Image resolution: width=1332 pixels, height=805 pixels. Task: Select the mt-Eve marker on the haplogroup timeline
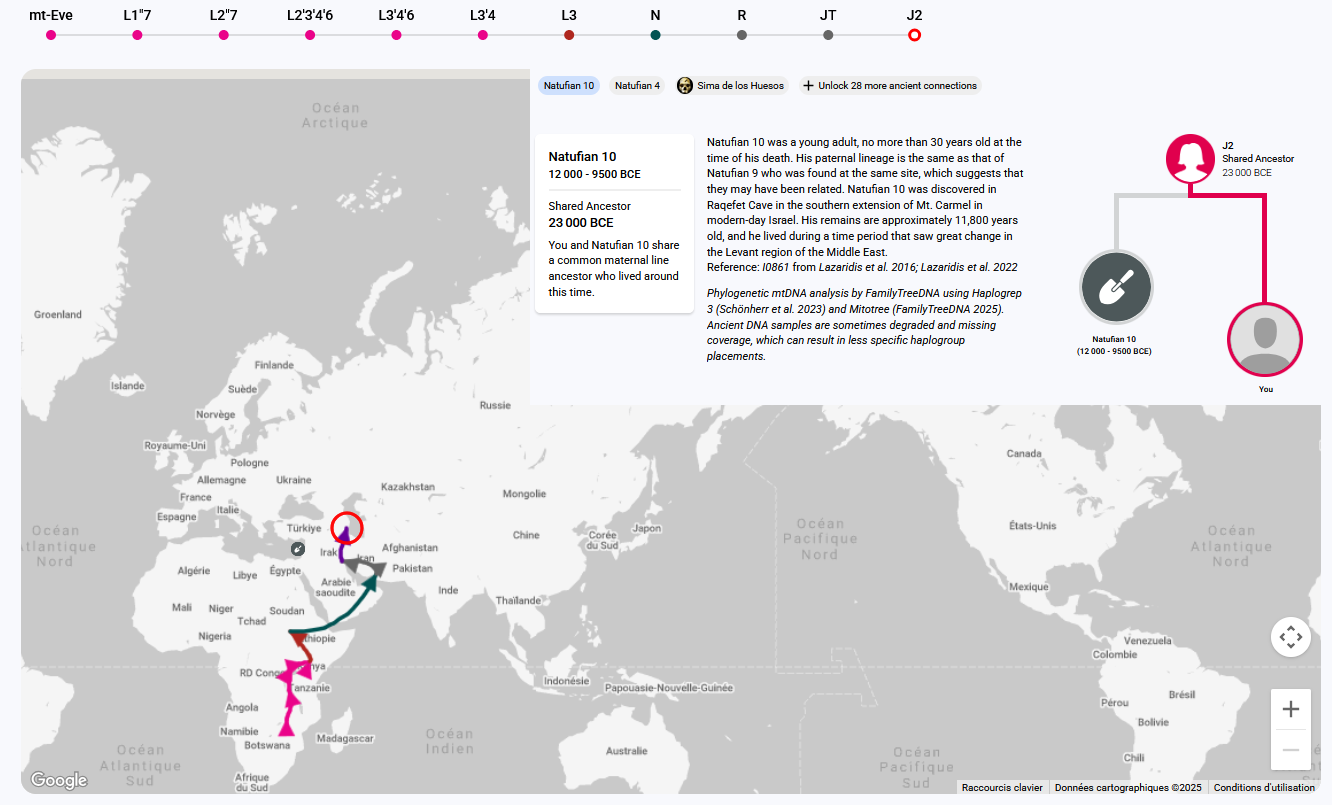(51, 35)
